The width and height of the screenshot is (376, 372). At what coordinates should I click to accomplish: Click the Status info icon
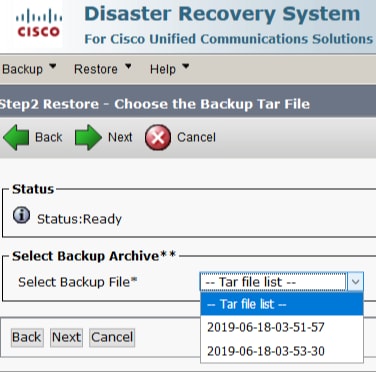tap(21, 215)
